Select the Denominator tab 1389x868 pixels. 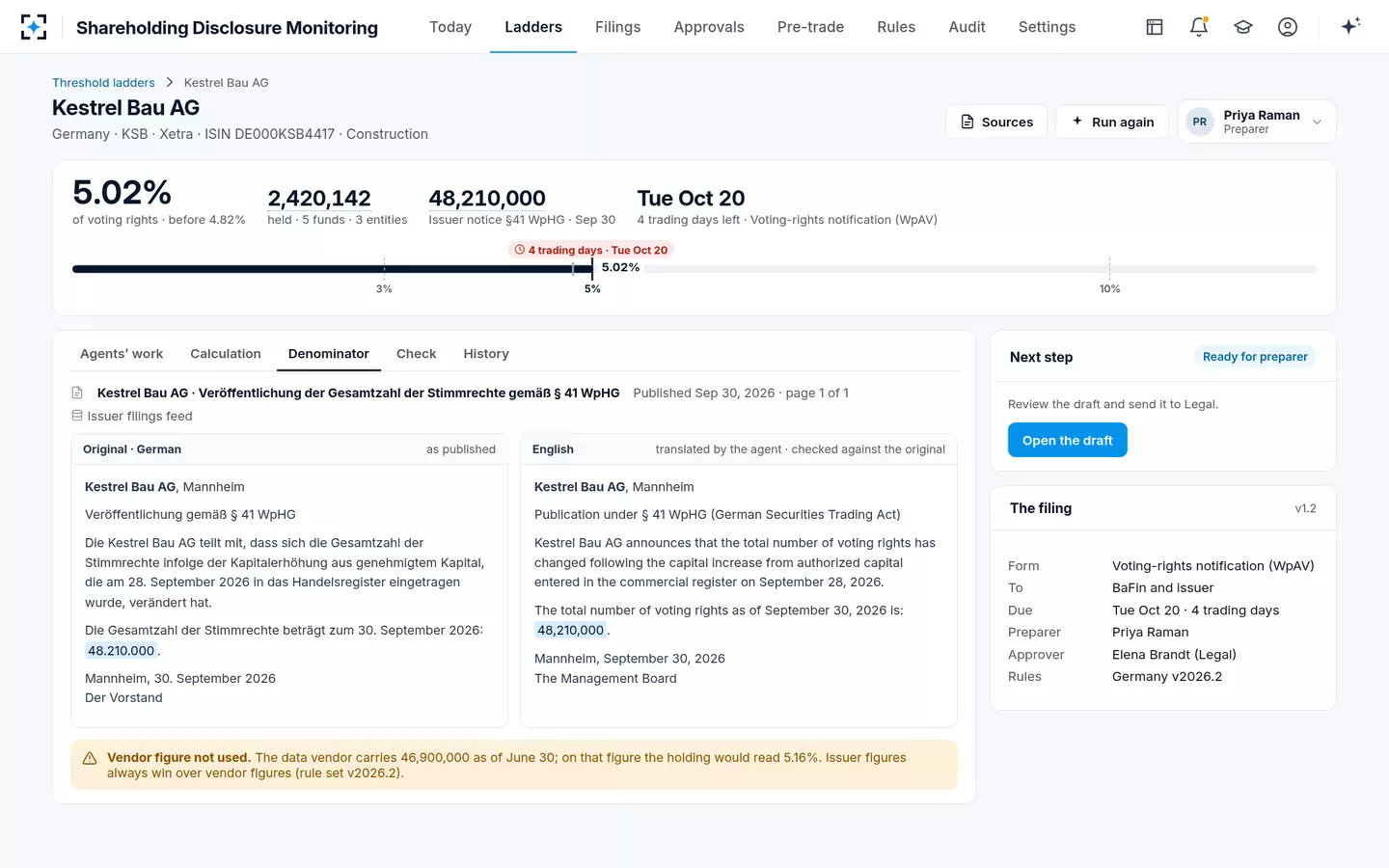[x=329, y=354]
